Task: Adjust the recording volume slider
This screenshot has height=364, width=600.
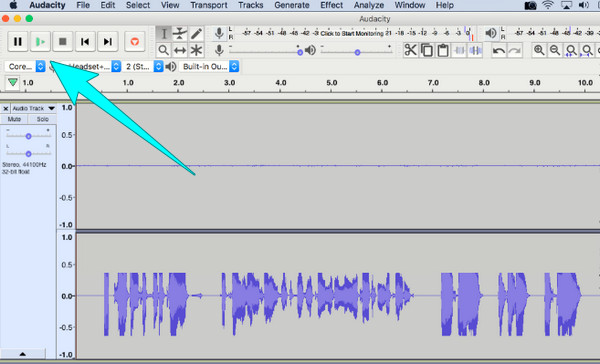Action: click(264, 51)
